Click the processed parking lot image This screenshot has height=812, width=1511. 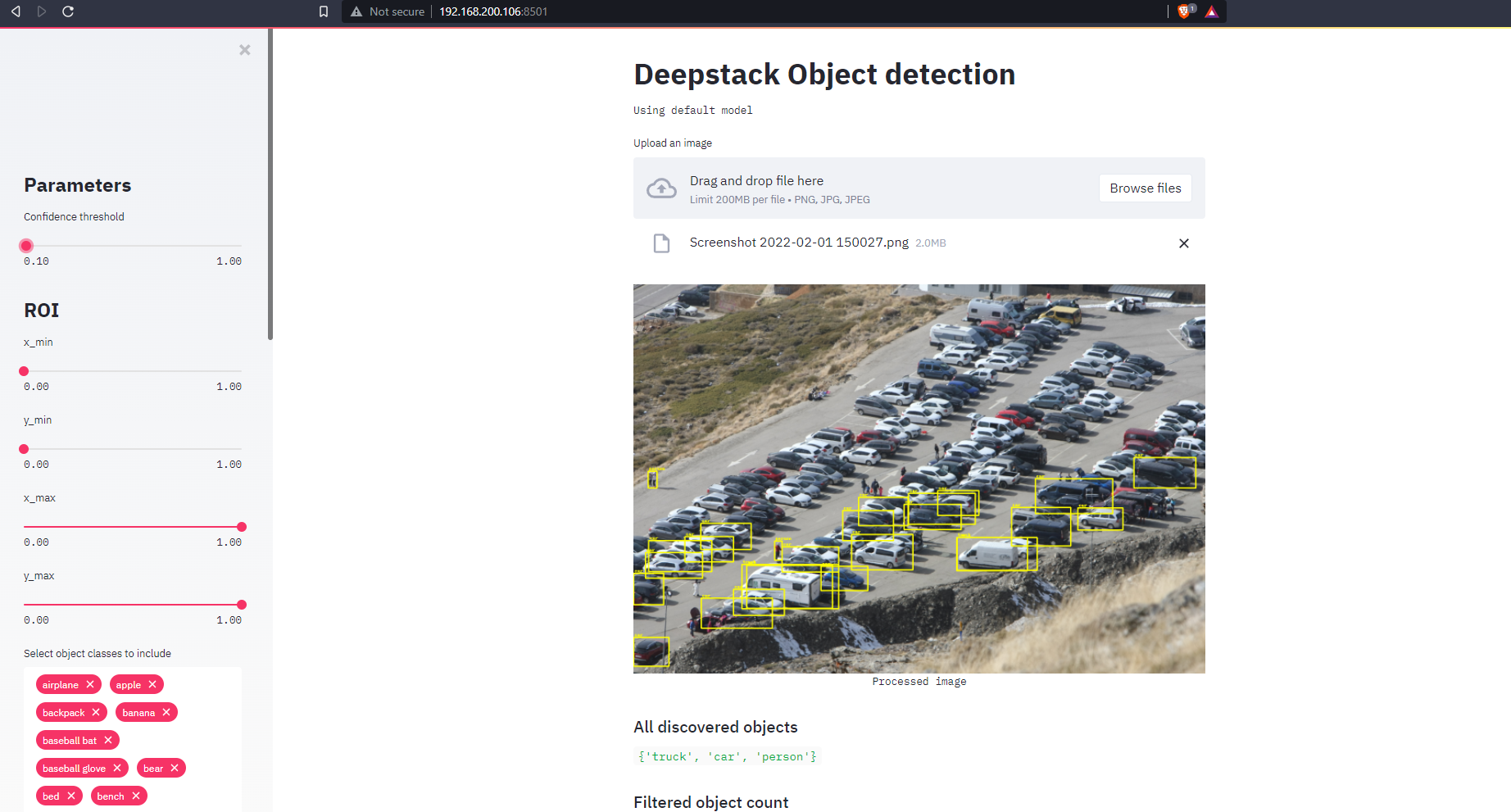919,479
